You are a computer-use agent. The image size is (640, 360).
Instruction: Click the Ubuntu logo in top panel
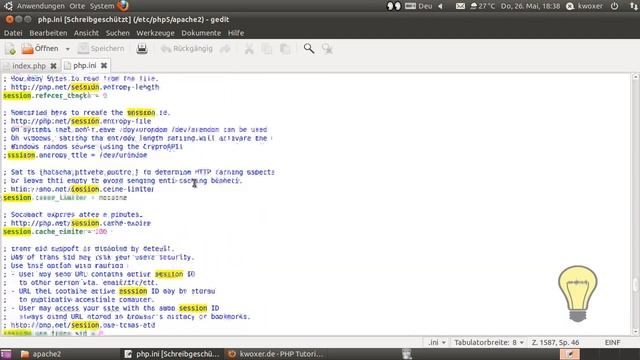pyautogui.click(x=8, y=6)
